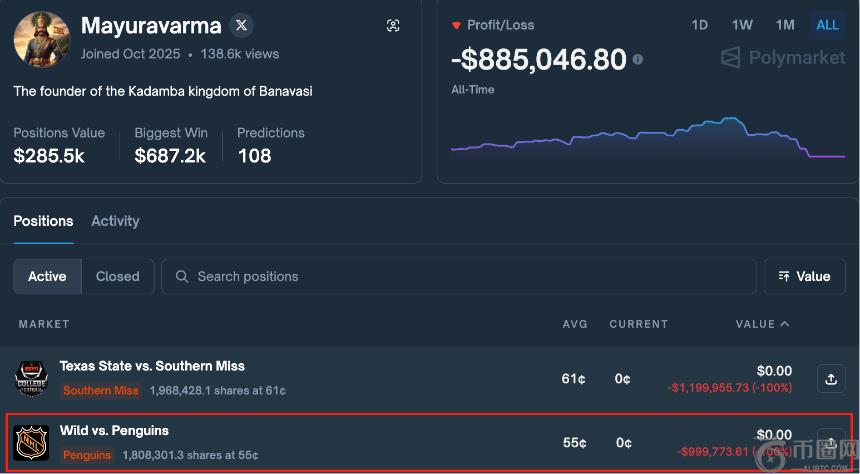The width and height of the screenshot is (860, 474).
Task: Open the Texas State vs. Southern Miss market
Action: [x=152, y=366]
